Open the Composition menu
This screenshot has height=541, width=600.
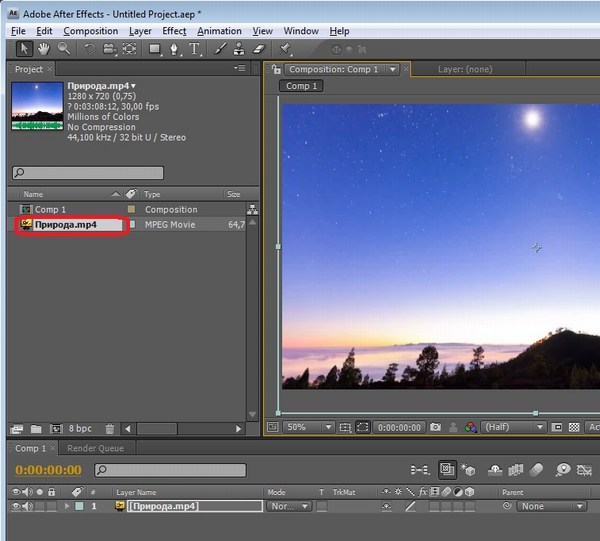[x=90, y=31]
